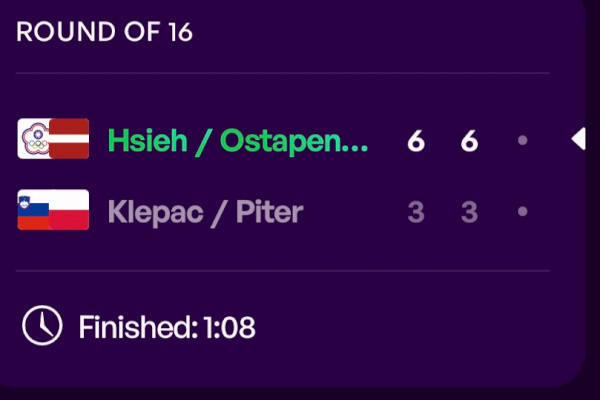This screenshot has width=600, height=400.
Task: Click the third-set dot for Hsieh / Ostapenko
Action: pyautogui.click(x=523, y=140)
